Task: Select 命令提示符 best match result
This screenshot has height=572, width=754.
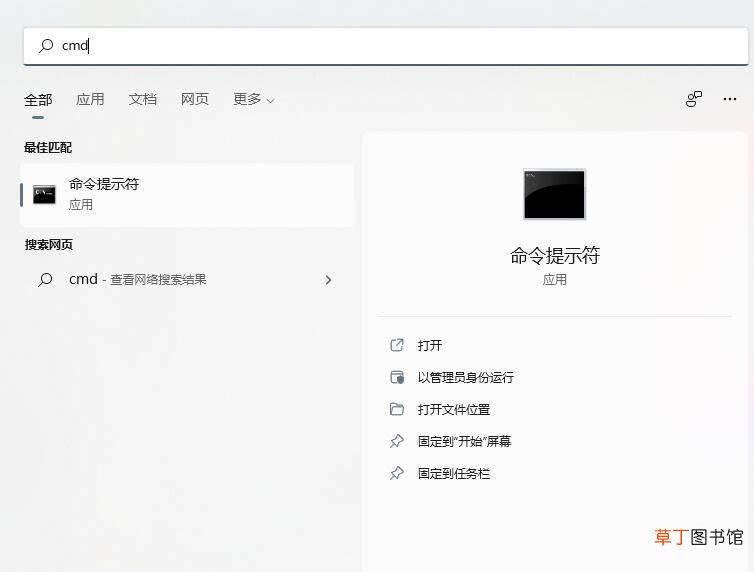Action: pos(187,195)
